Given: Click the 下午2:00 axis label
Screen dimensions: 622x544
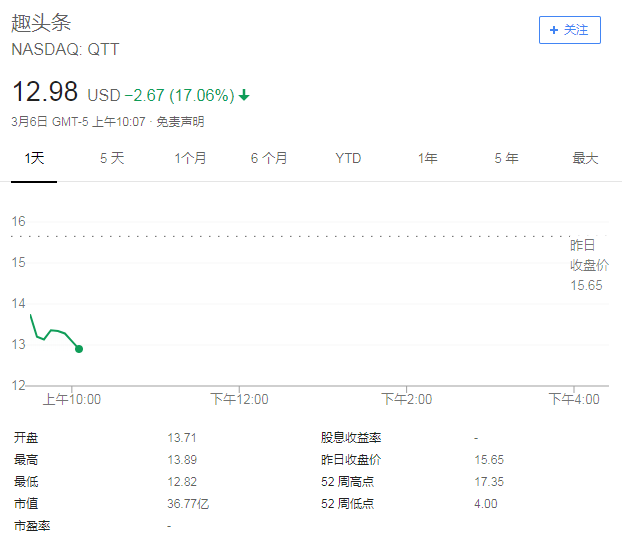Looking at the screenshot, I should 407,399.
